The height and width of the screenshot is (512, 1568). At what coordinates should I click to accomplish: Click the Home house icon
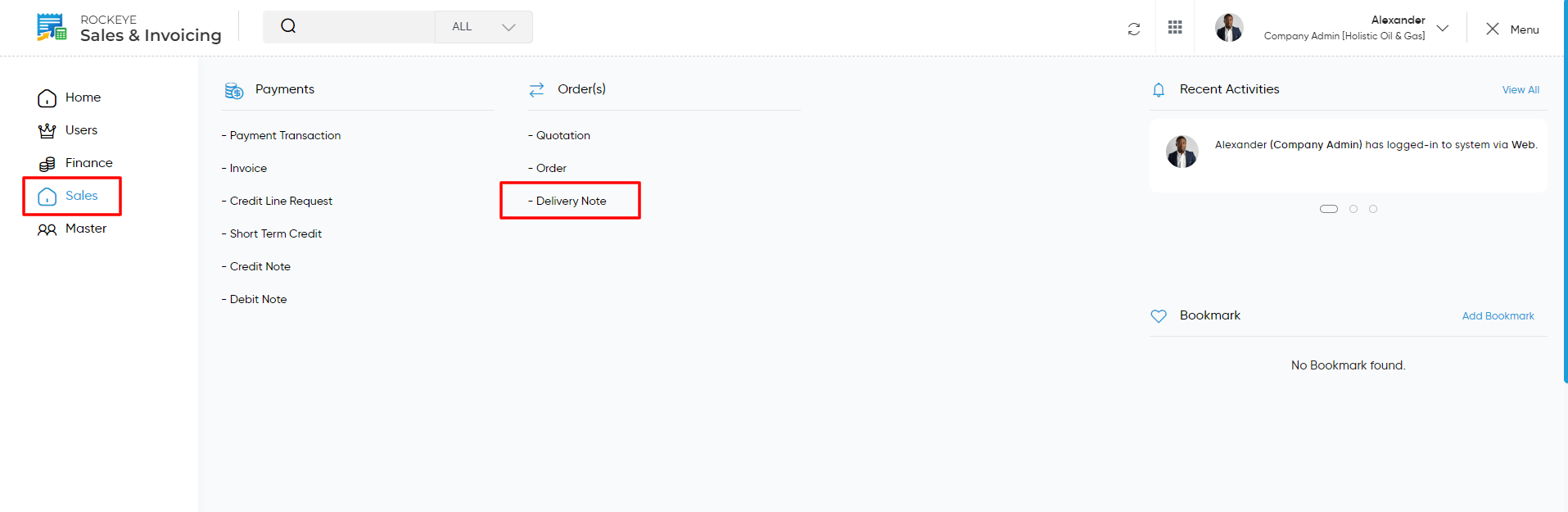[47, 97]
